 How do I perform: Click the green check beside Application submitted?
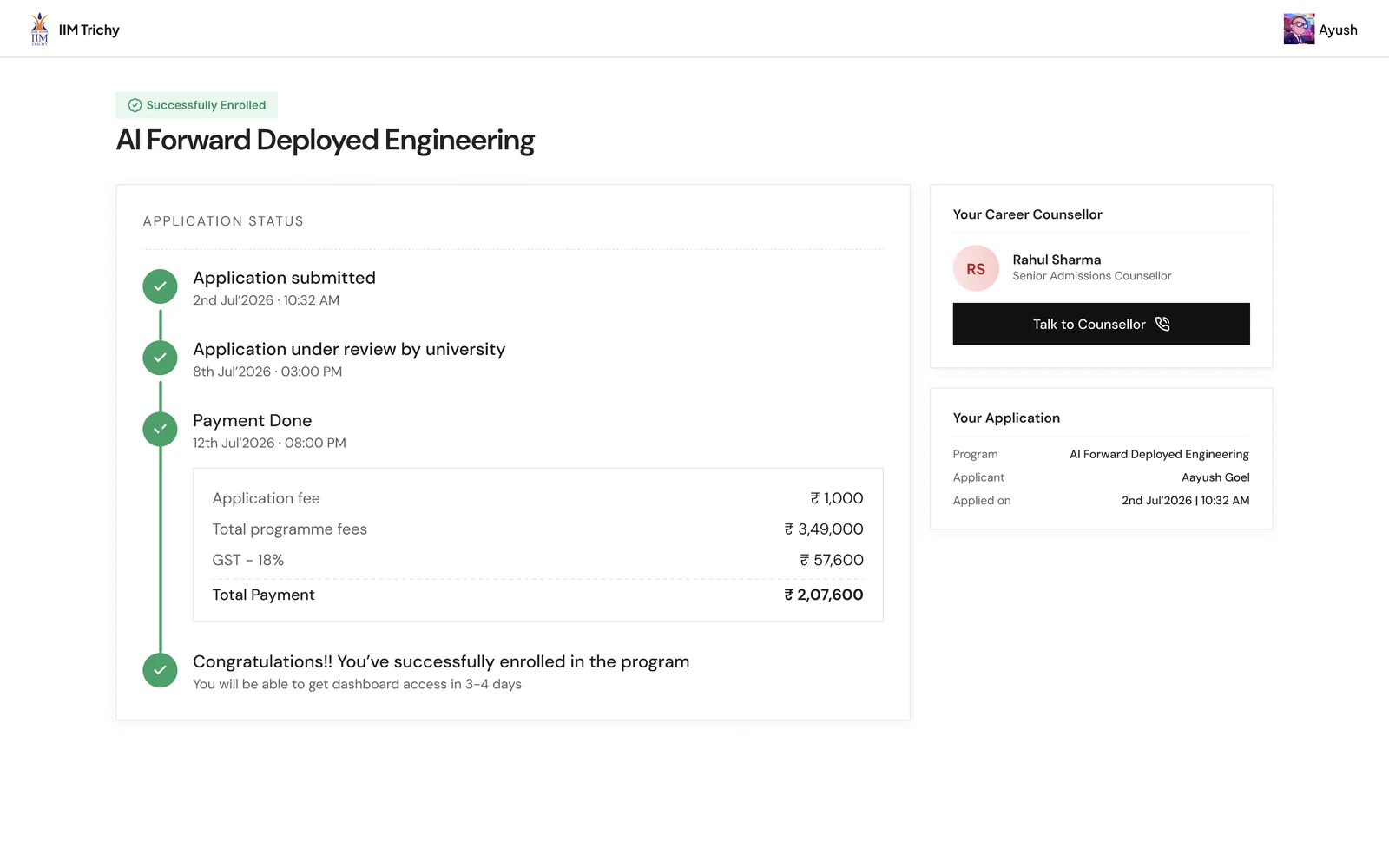160,286
